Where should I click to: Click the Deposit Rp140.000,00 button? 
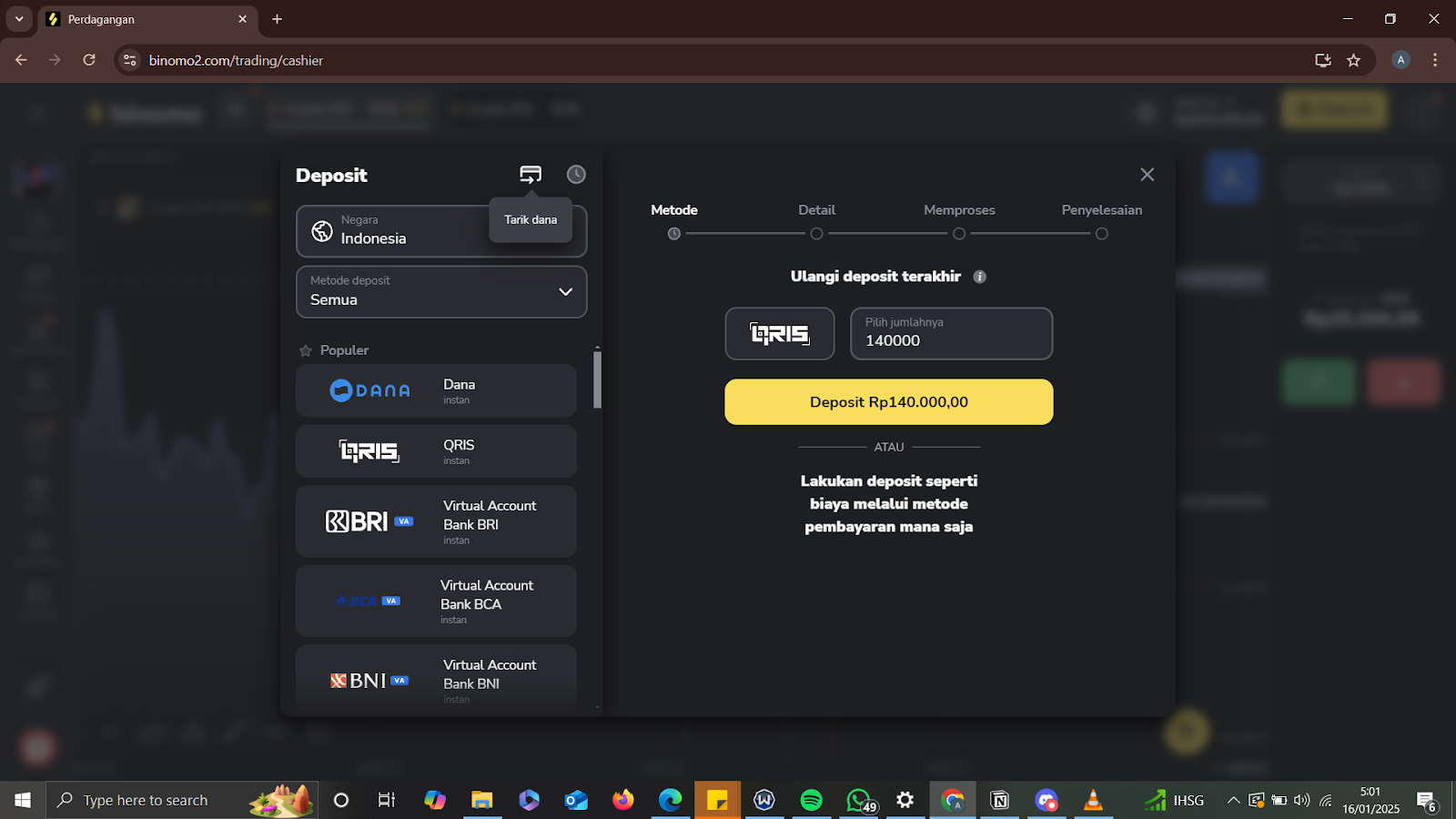[x=888, y=401]
